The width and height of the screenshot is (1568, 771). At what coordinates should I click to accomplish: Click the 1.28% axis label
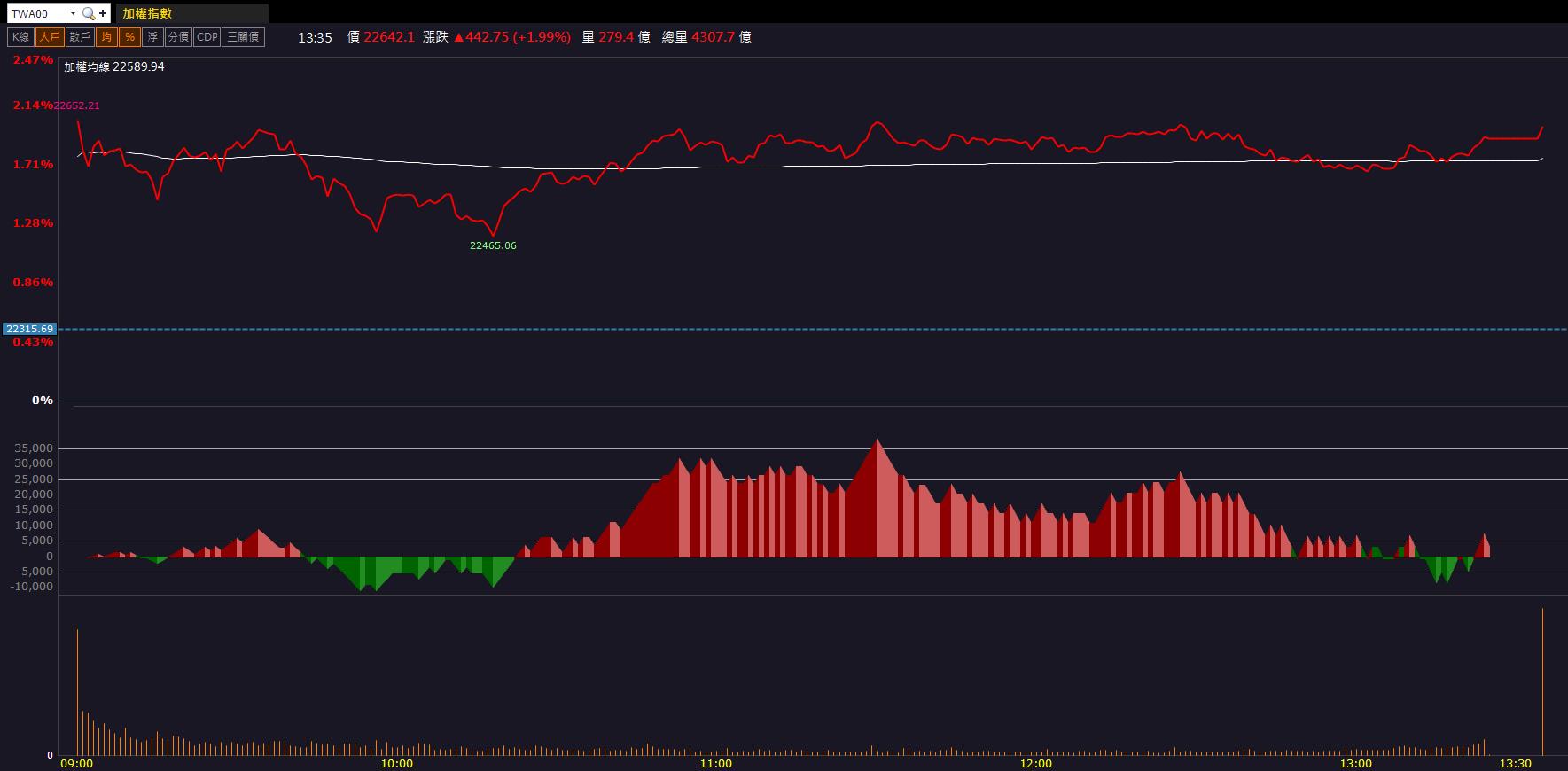coord(33,223)
